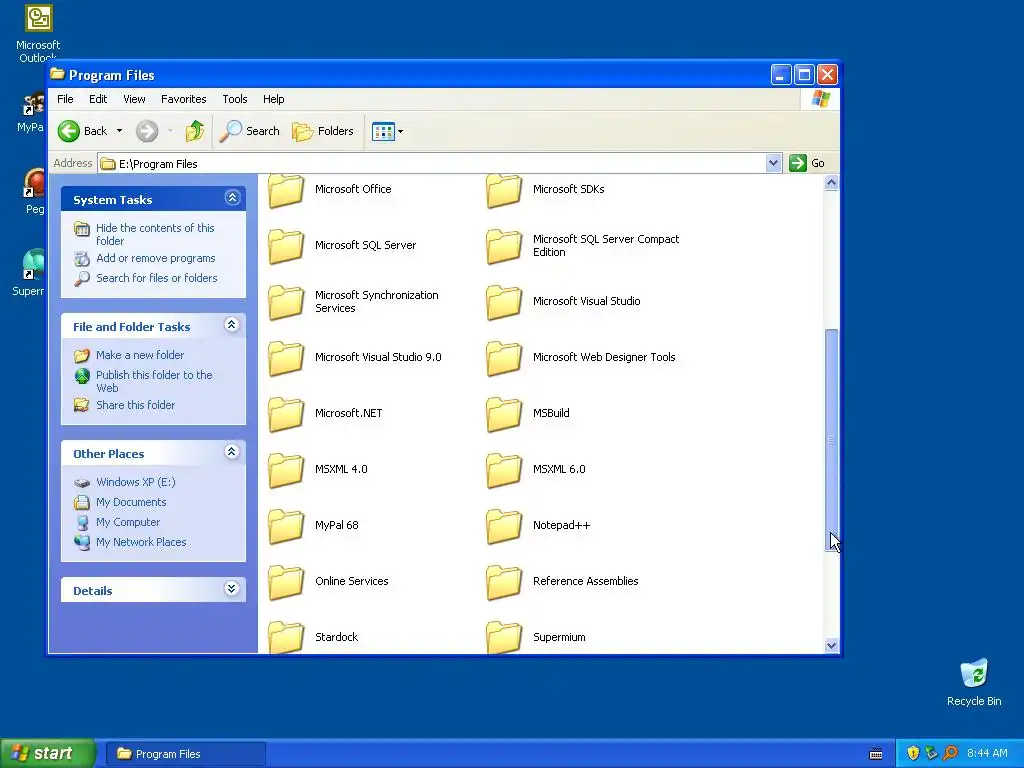Click Make a new folder link

click(140, 355)
